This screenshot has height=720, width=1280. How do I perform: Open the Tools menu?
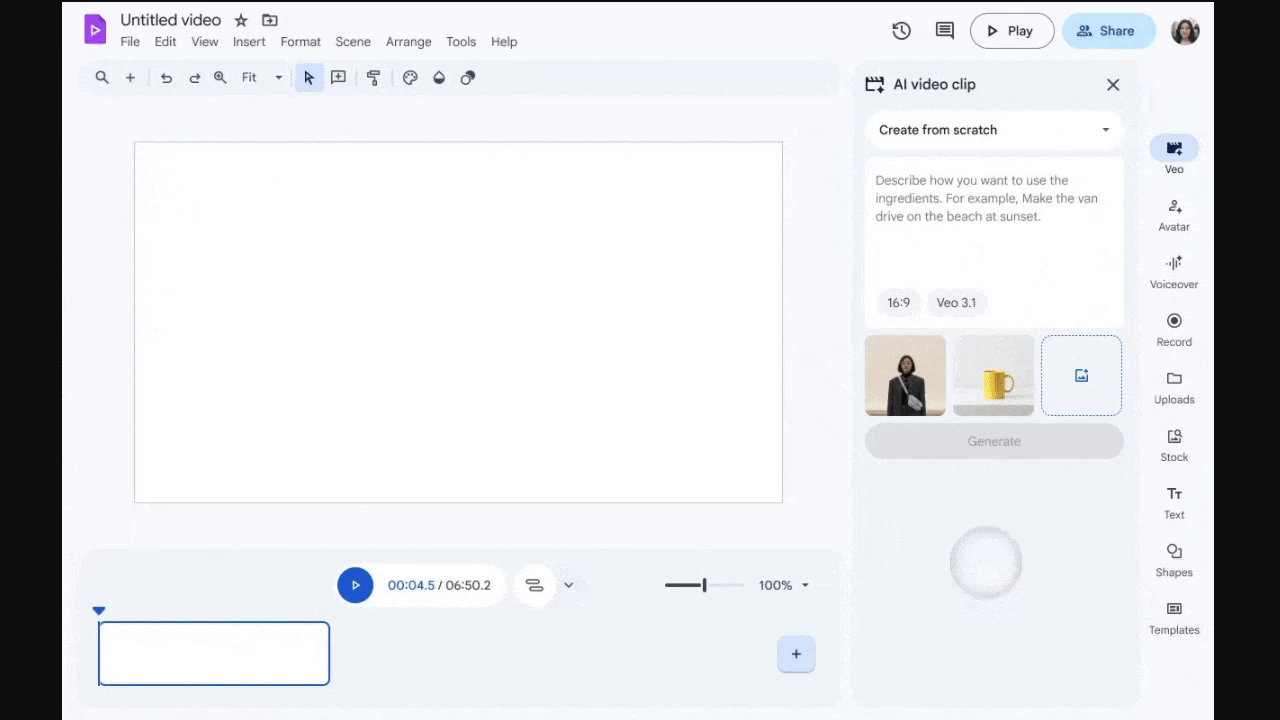[461, 42]
